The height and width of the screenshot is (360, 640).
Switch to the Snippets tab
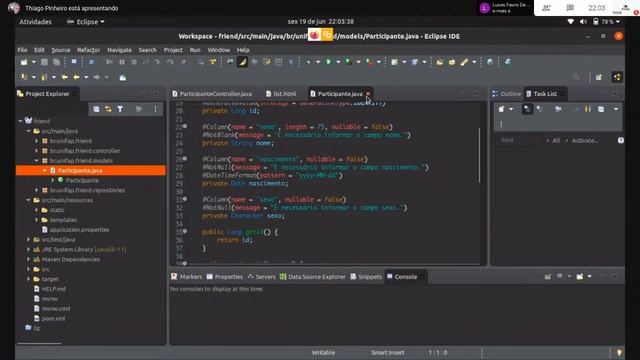pyautogui.click(x=366, y=277)
